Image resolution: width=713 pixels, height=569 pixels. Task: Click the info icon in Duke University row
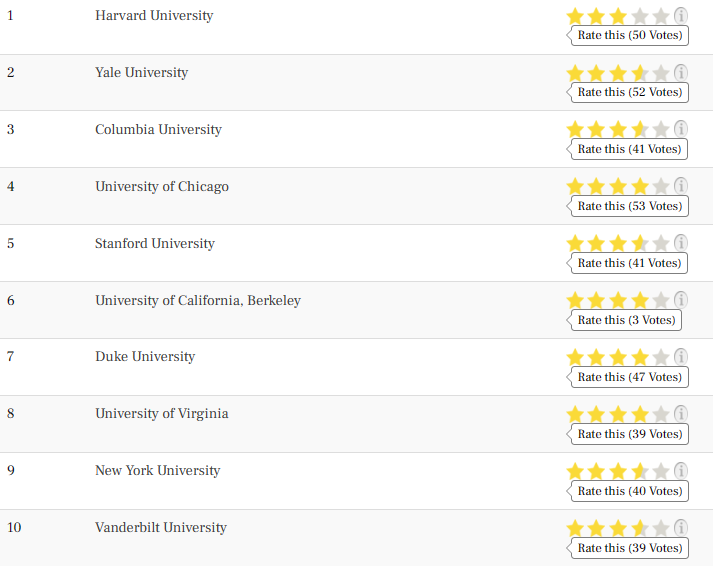coord(680,357)
